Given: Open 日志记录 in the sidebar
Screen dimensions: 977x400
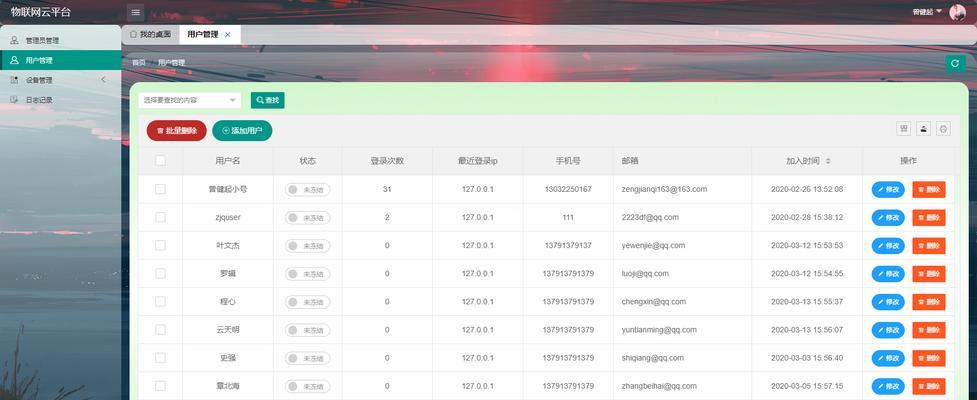Looking at the screenshot, I should click(x=60, y=100).
